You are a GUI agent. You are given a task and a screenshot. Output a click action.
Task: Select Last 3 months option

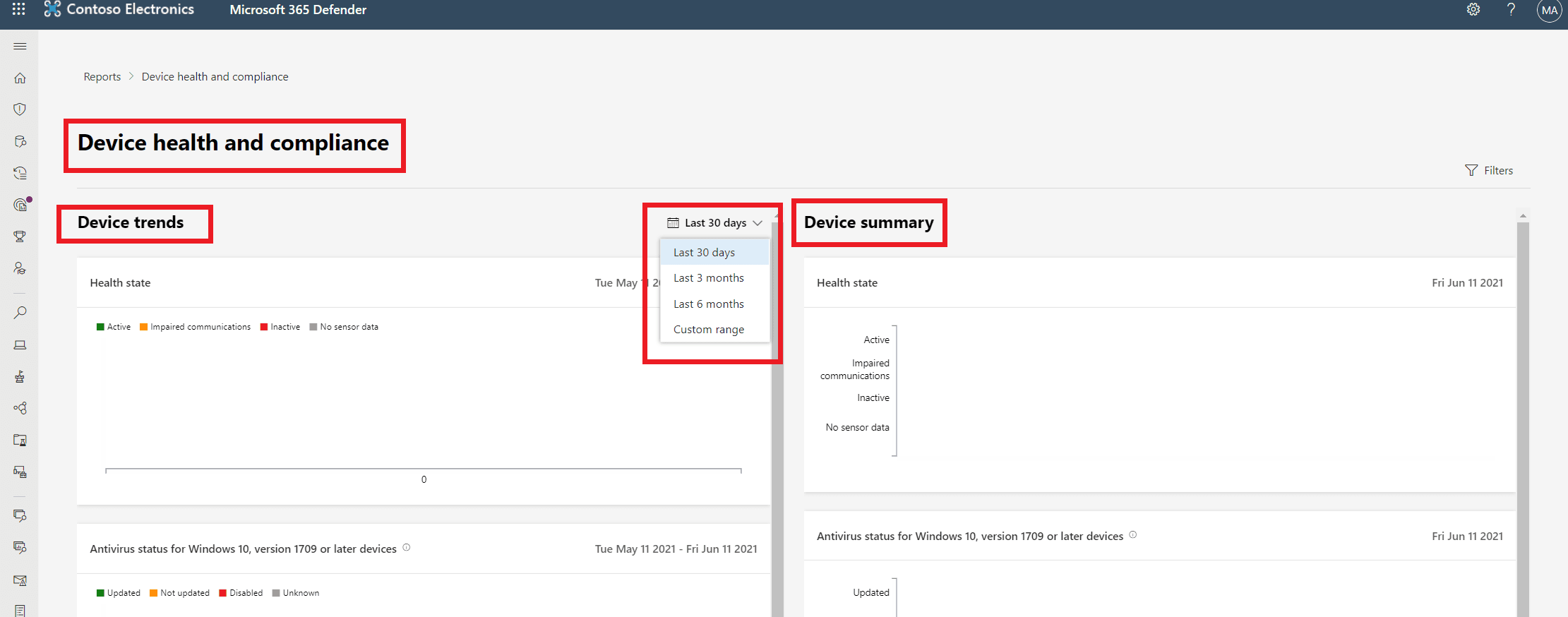(708, 278)
